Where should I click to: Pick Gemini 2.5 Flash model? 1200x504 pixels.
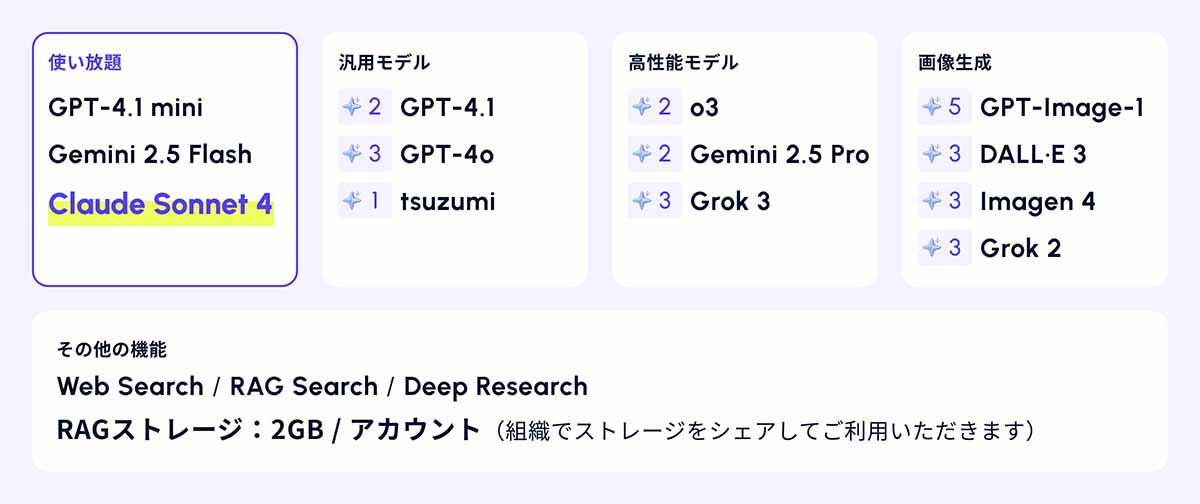150,154
